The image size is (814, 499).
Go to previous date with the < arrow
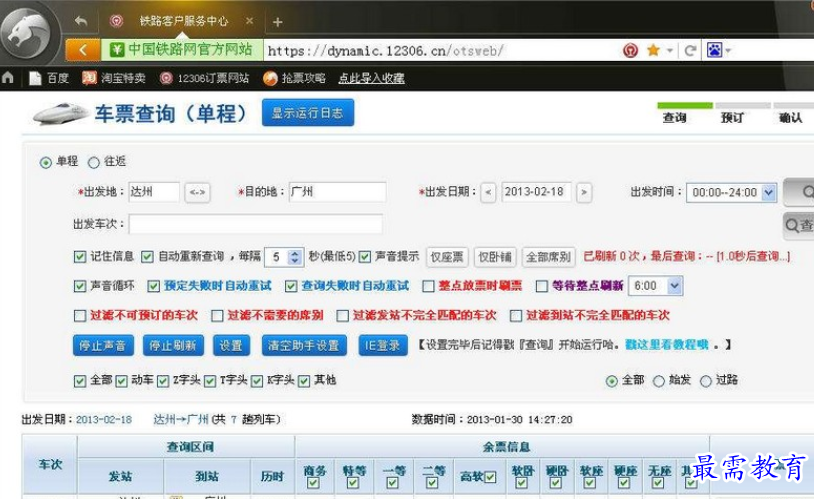(488, 192)
